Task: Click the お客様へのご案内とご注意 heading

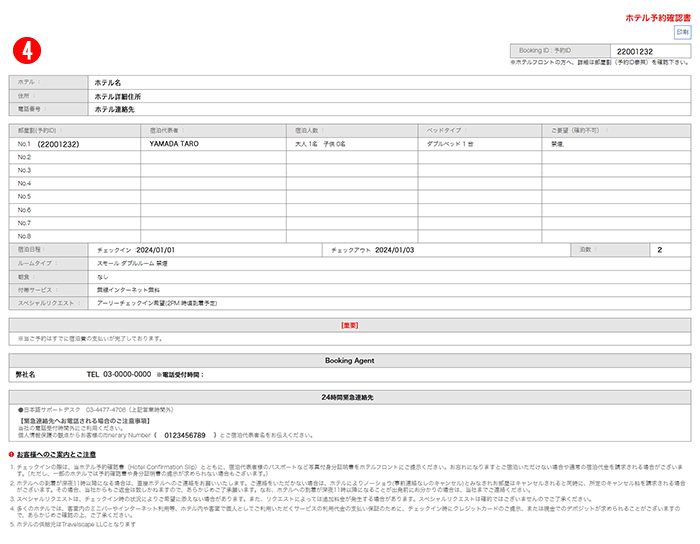Action: point(59,454)
